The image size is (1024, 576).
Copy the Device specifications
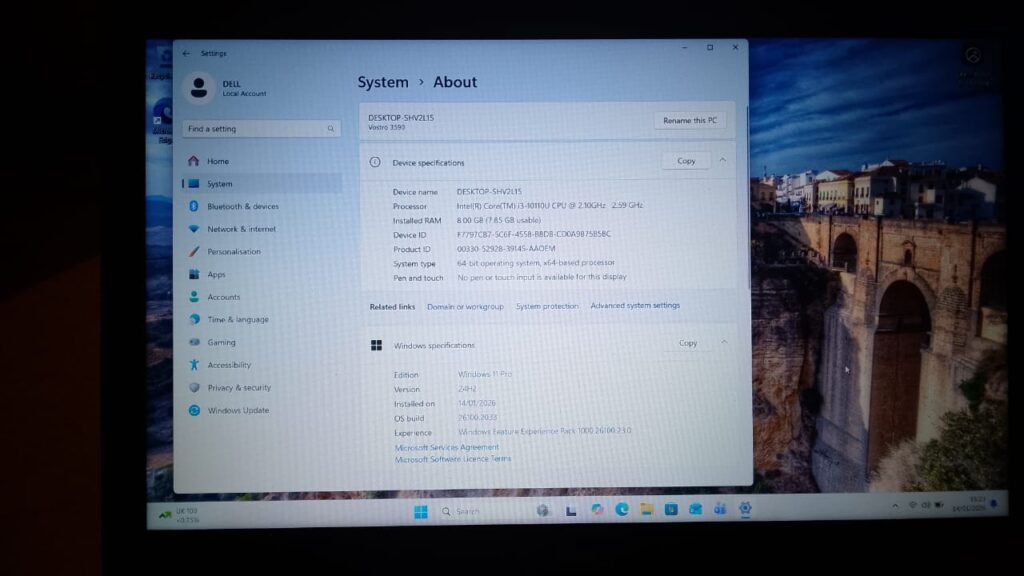tap(686, 160)
